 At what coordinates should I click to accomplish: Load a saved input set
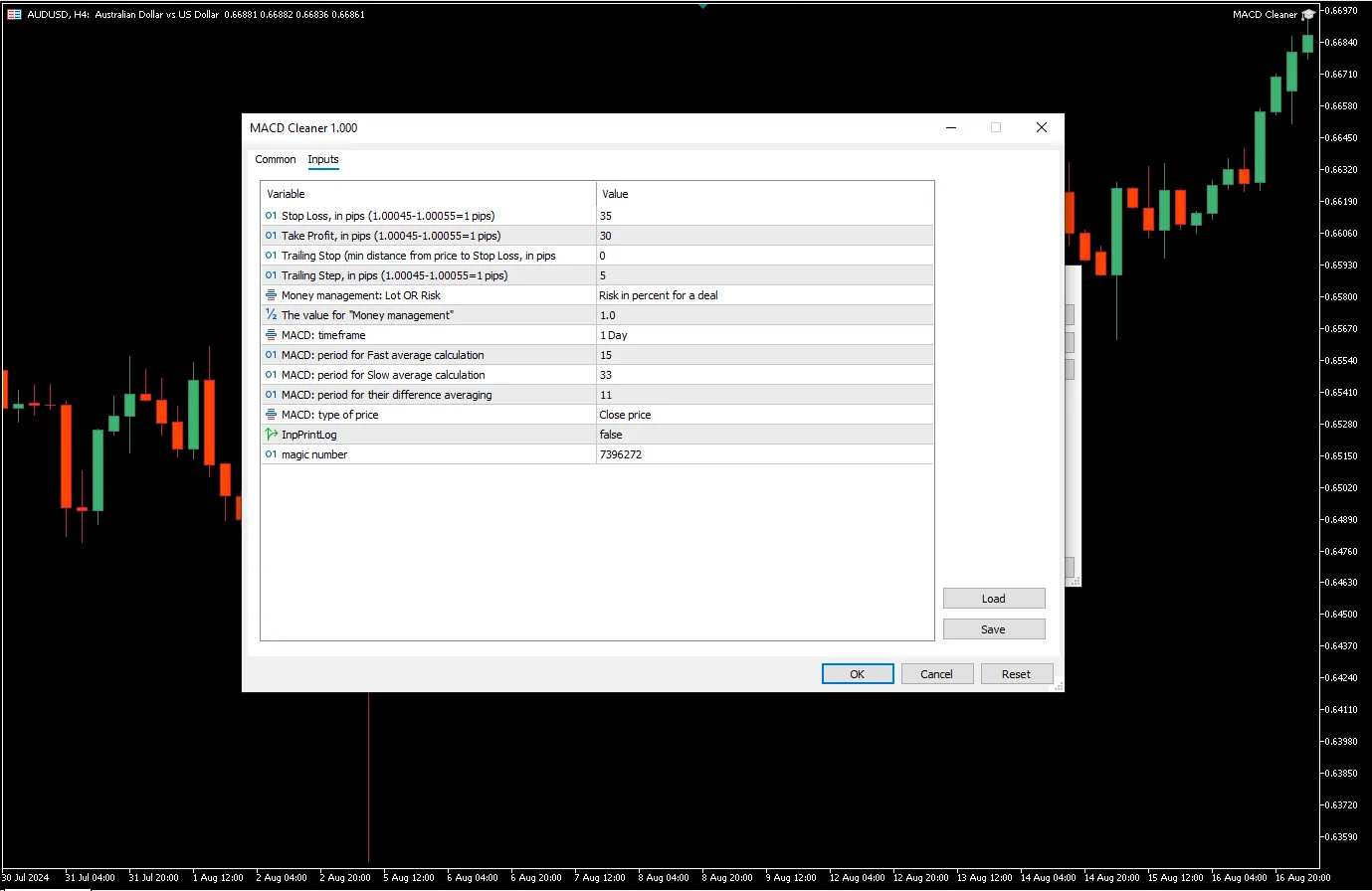pos(993,599)
